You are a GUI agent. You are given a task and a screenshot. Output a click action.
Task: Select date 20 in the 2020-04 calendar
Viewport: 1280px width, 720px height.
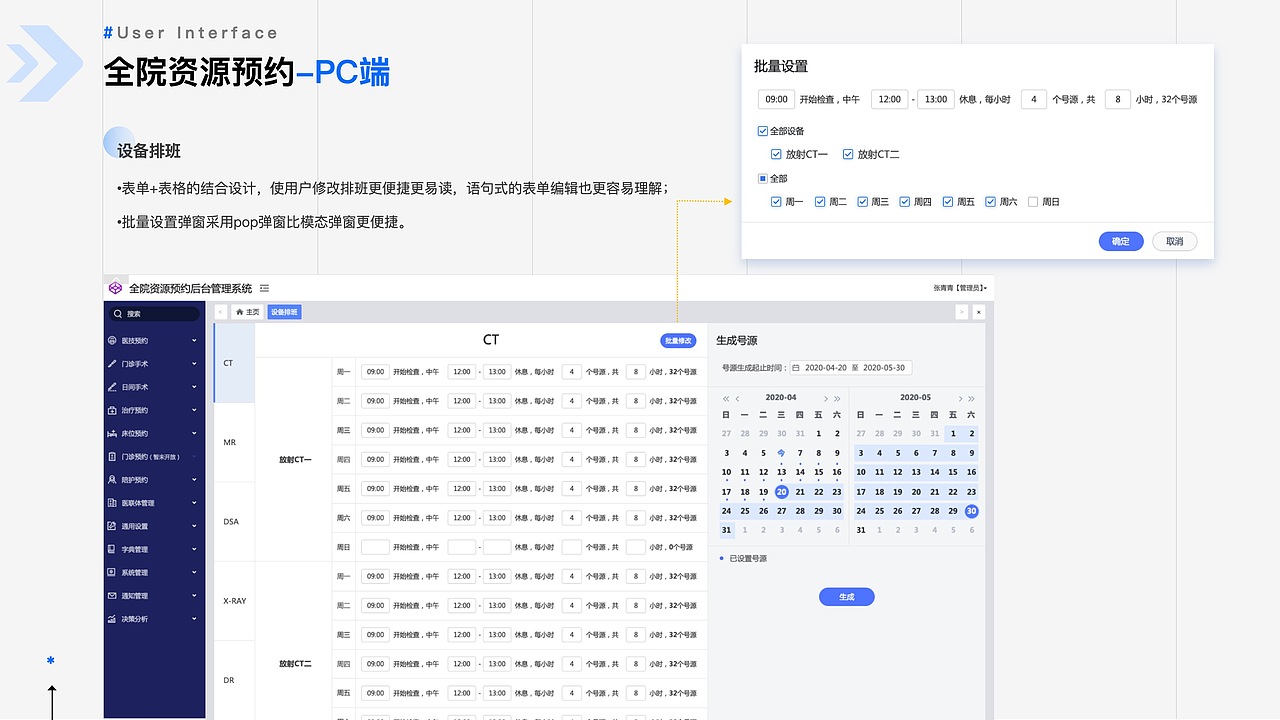pyautogui.click(x=780, y=491)
